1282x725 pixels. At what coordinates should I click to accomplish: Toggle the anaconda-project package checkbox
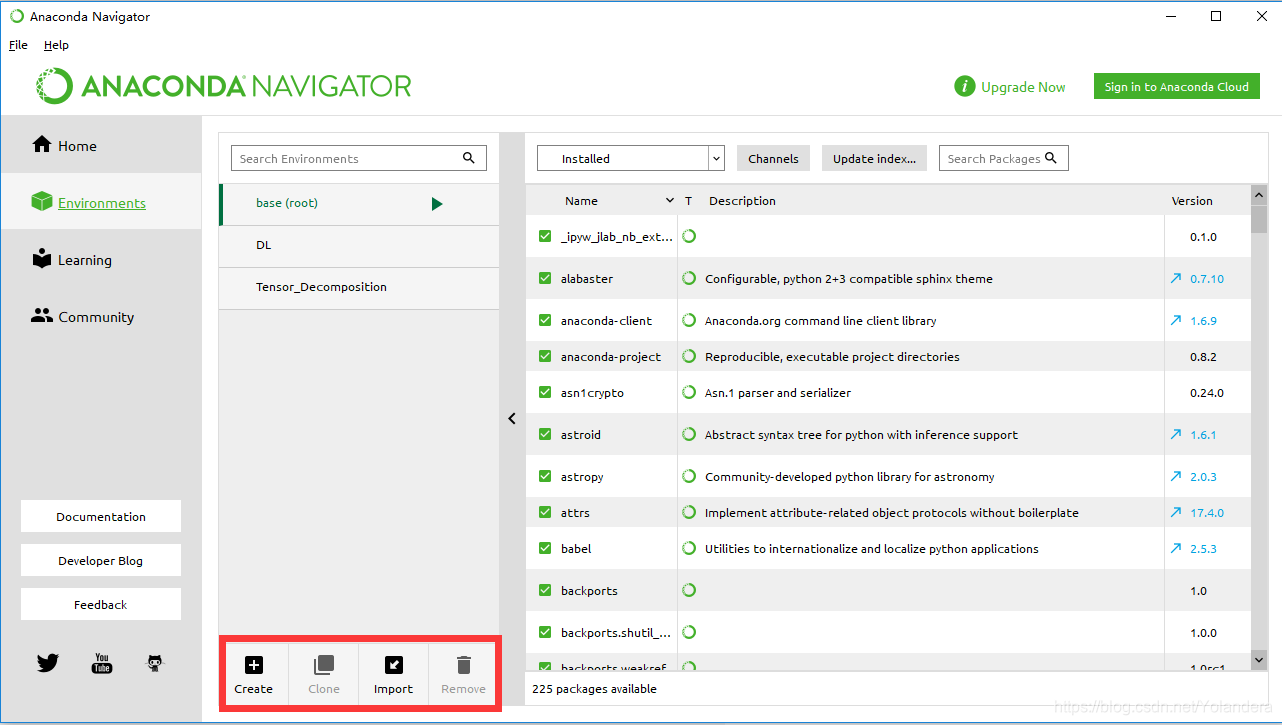tap(545, 357)
